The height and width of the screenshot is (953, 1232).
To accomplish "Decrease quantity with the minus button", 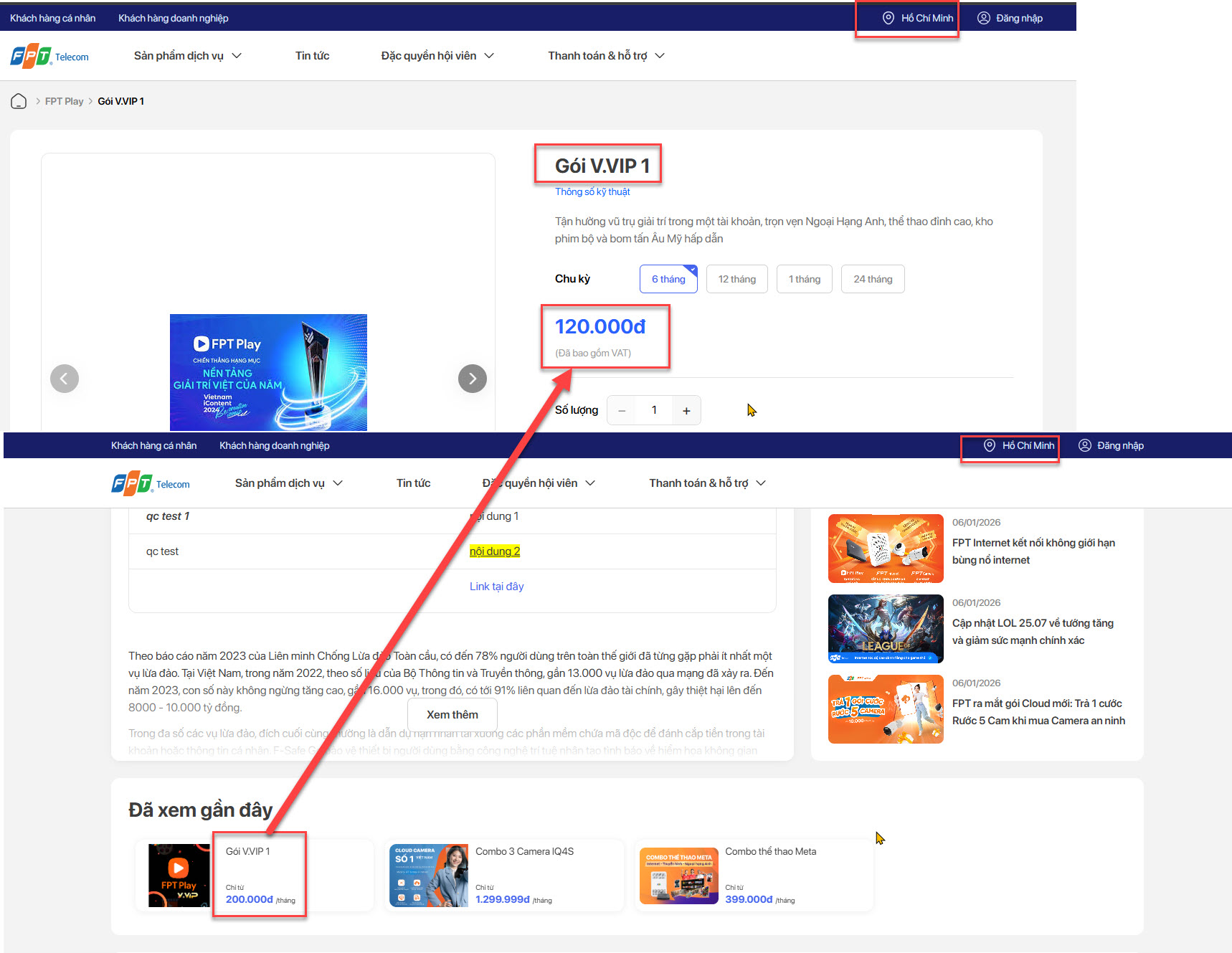I will tap(622, 411).
